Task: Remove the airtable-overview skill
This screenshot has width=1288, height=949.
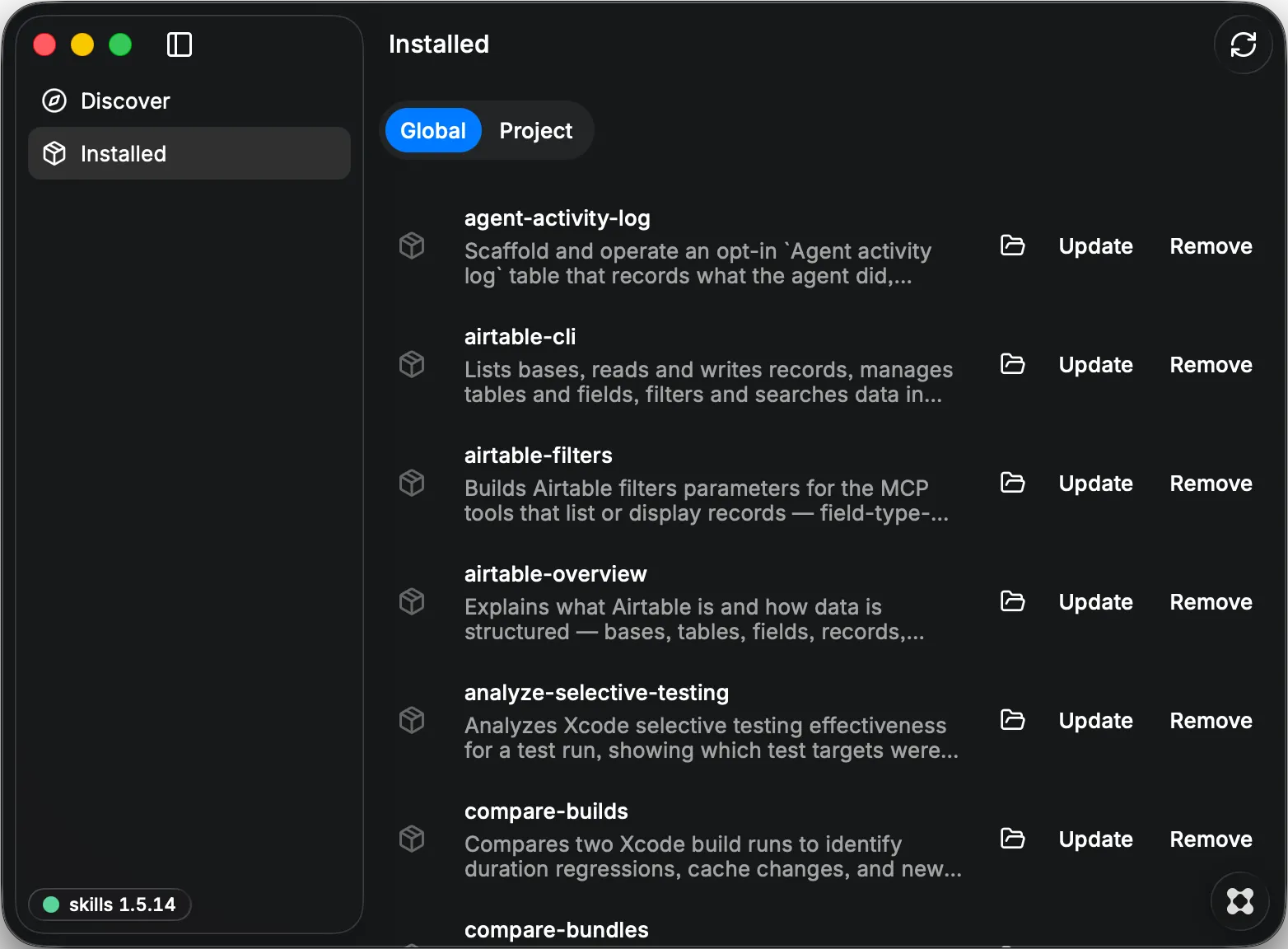Action: [x=1211, y=602]
